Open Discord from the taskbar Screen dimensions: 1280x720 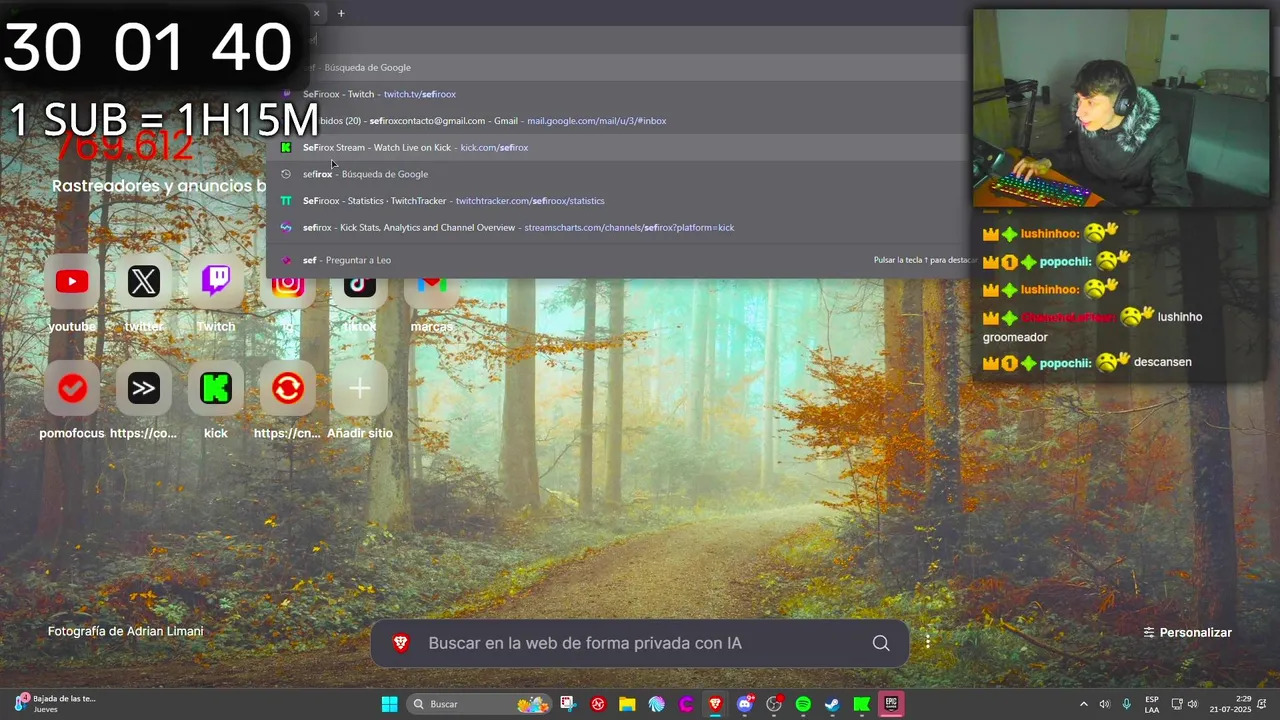pos(745,704)
